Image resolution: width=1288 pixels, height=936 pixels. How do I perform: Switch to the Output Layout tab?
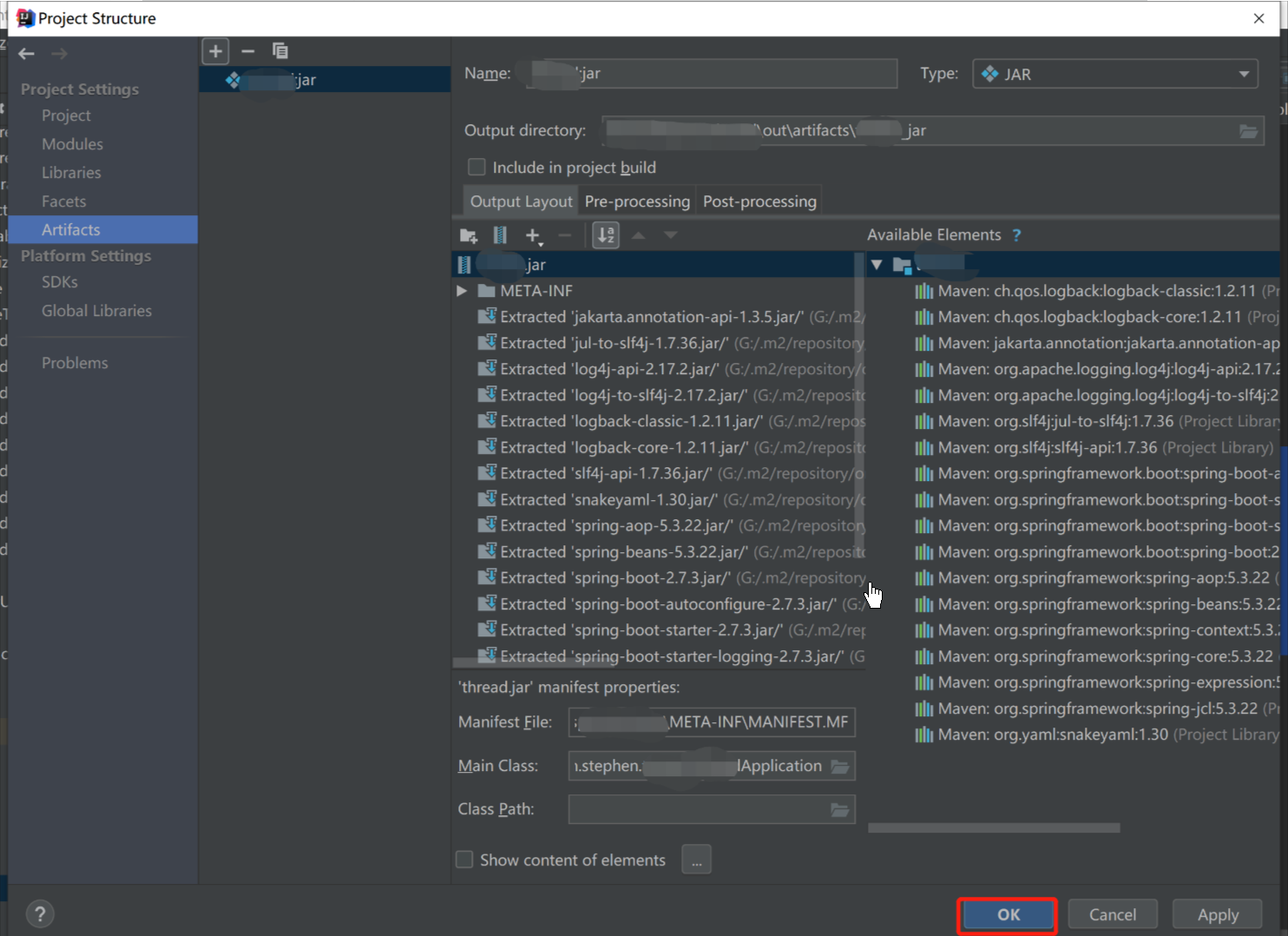pos(521,201)
